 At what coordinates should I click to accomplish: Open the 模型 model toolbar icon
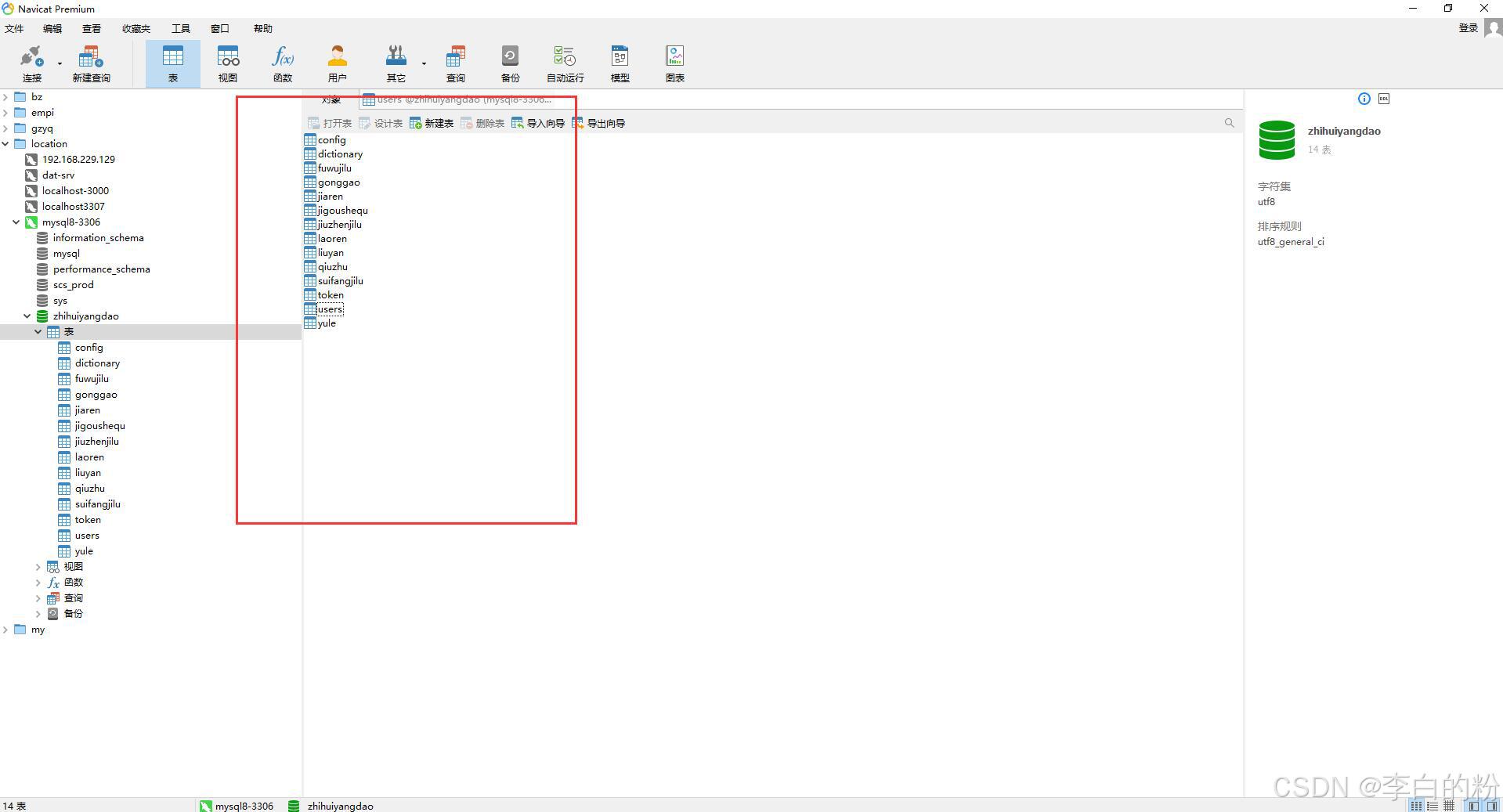[620, 63]
